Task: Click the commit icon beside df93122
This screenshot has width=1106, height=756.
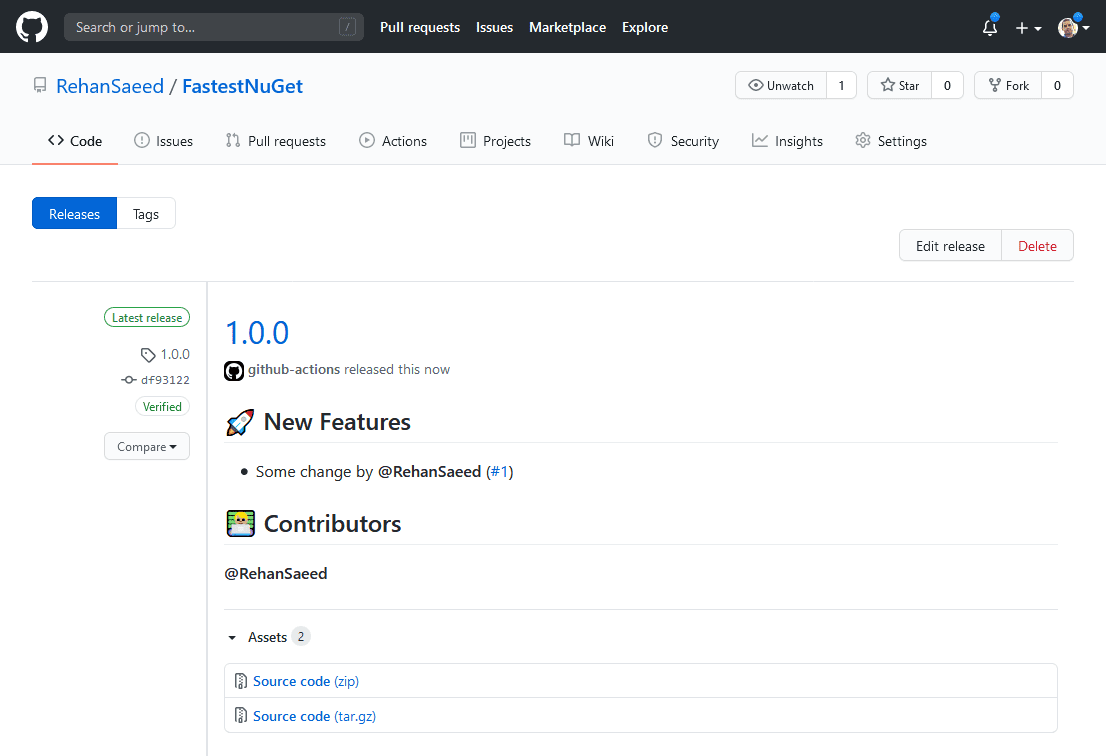Action: point(128,380)
